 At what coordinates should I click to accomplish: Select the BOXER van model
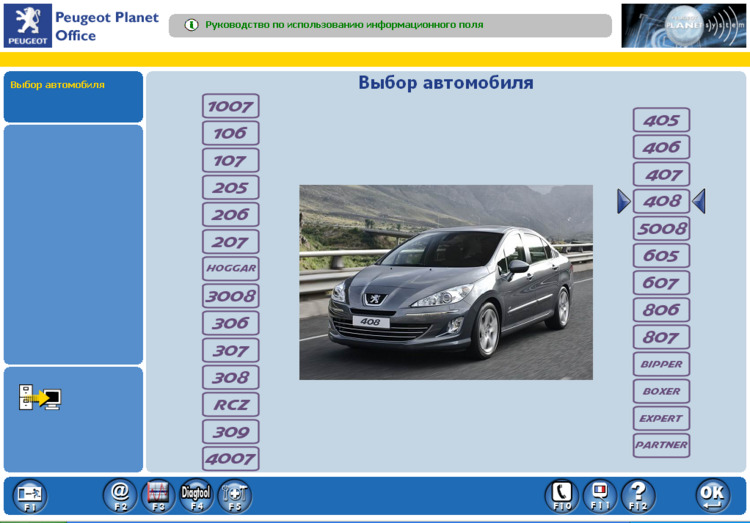[x=662, y=391]
